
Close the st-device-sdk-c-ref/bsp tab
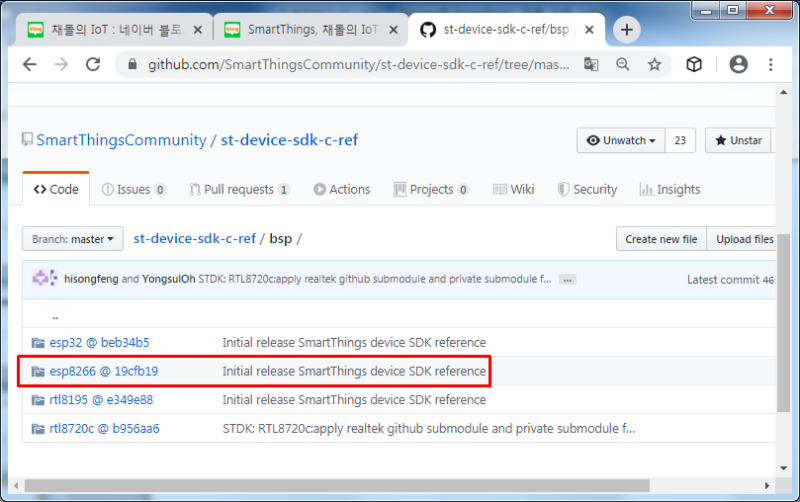coord(589,30)
